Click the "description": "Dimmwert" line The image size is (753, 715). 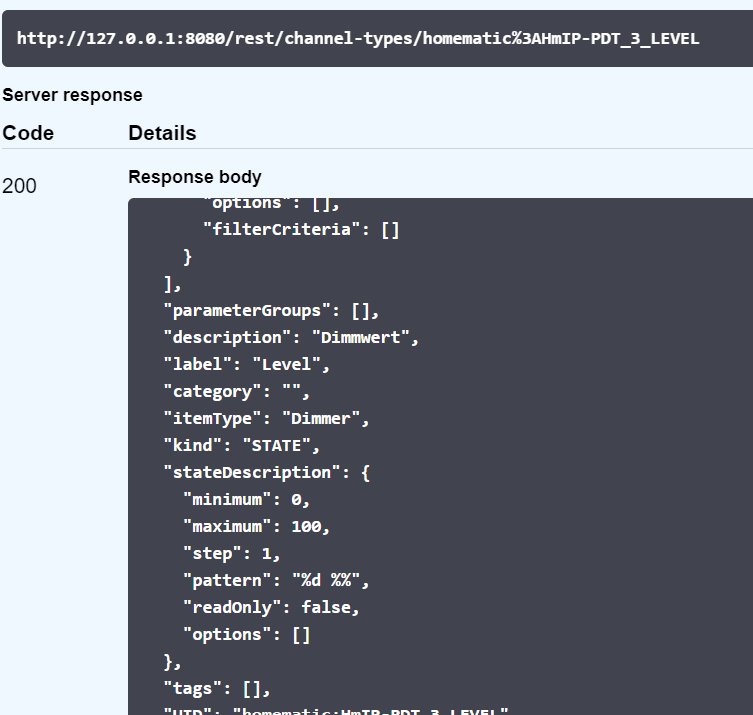point(291,338)
